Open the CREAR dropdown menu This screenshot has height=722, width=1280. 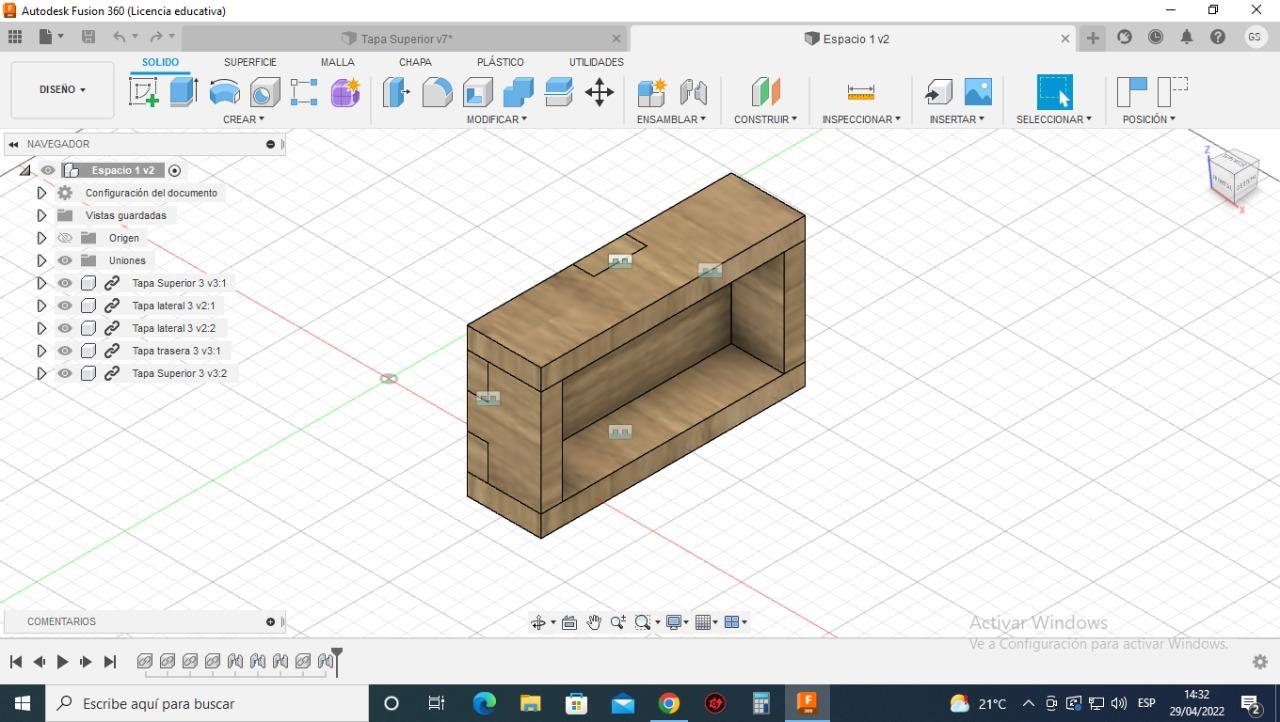(x=244, y=119)
